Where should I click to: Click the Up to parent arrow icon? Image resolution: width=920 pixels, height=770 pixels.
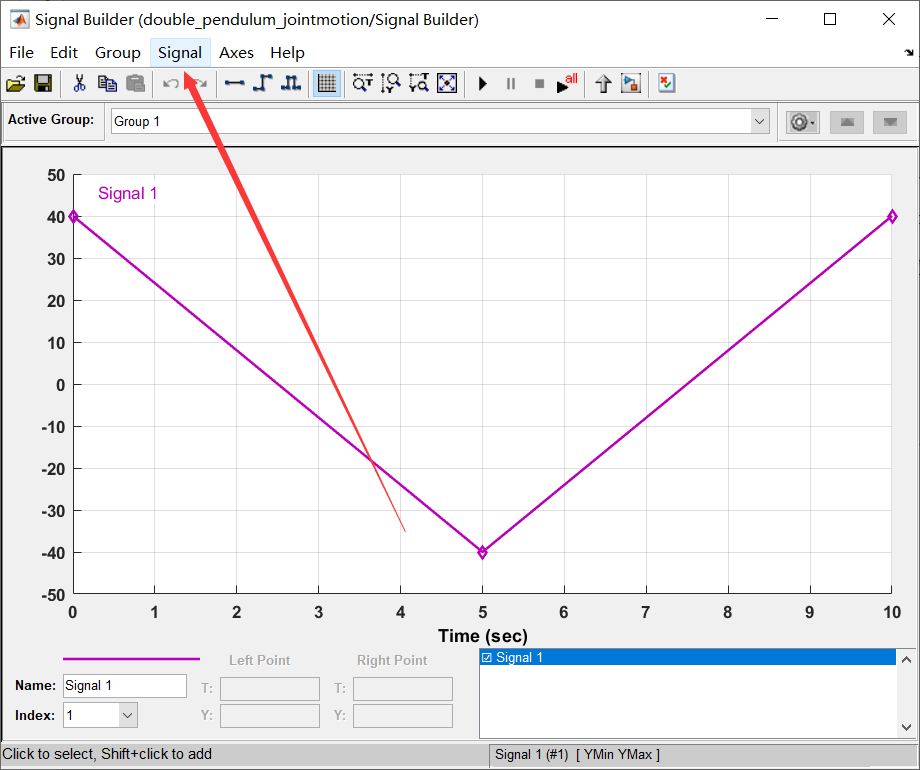(603, 84)
